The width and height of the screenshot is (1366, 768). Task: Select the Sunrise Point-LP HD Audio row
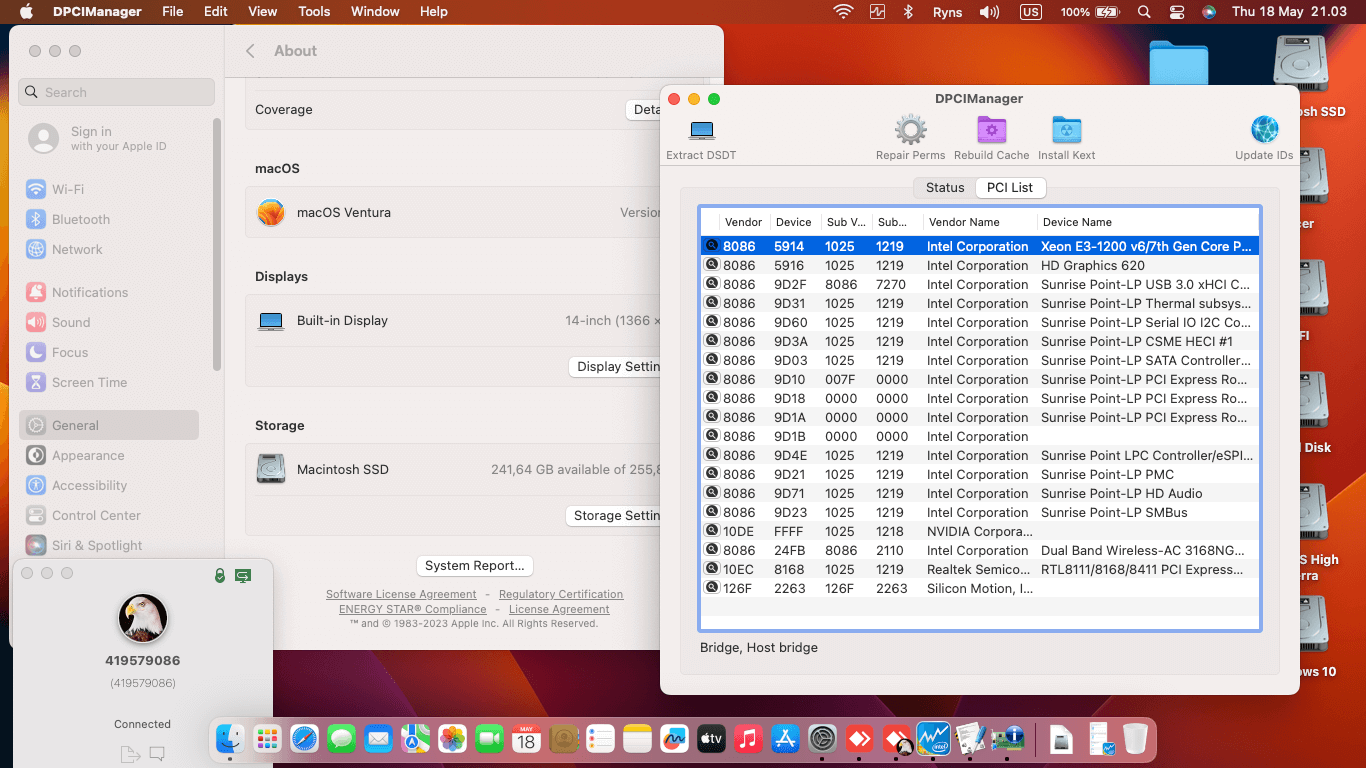(x=980, y=493)
